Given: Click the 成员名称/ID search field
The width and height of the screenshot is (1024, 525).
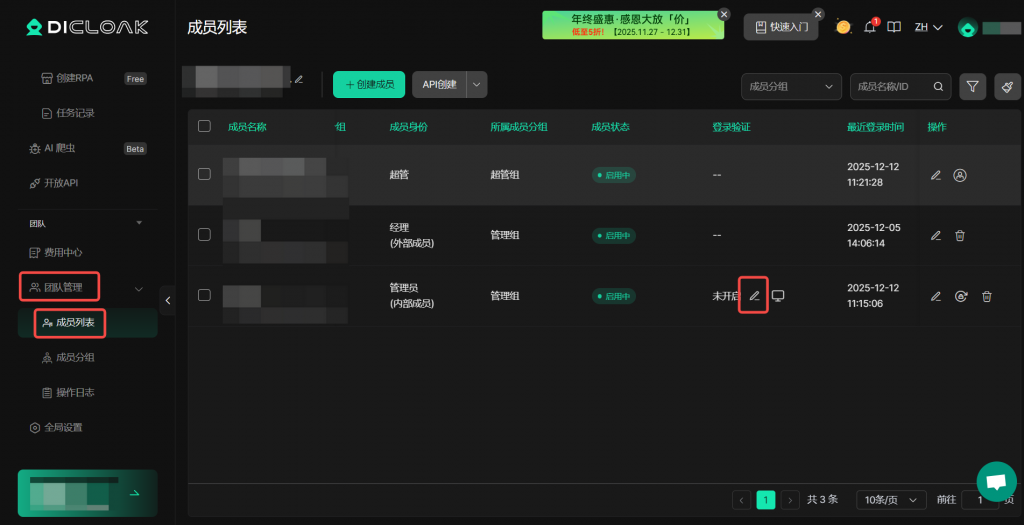Looking at the screenshot, I should tap(900, 86).
